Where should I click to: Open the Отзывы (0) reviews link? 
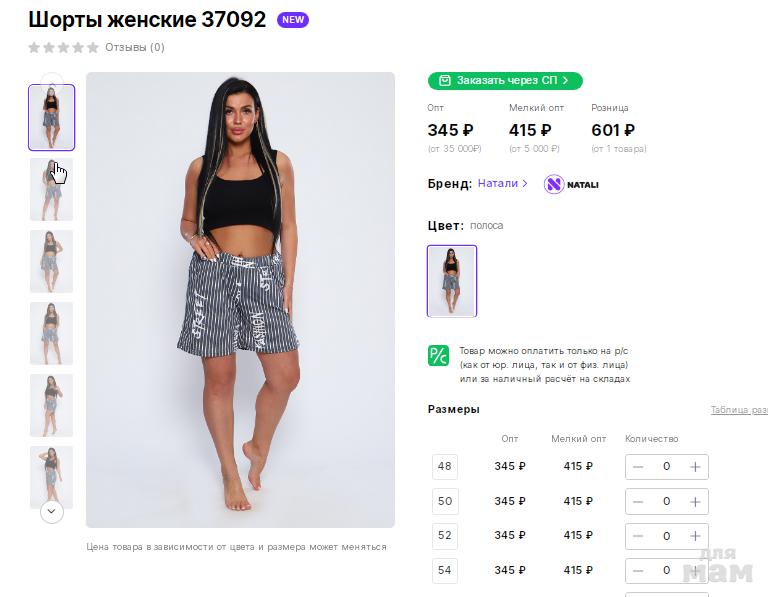pyautogui.click(x=135, y=47)
